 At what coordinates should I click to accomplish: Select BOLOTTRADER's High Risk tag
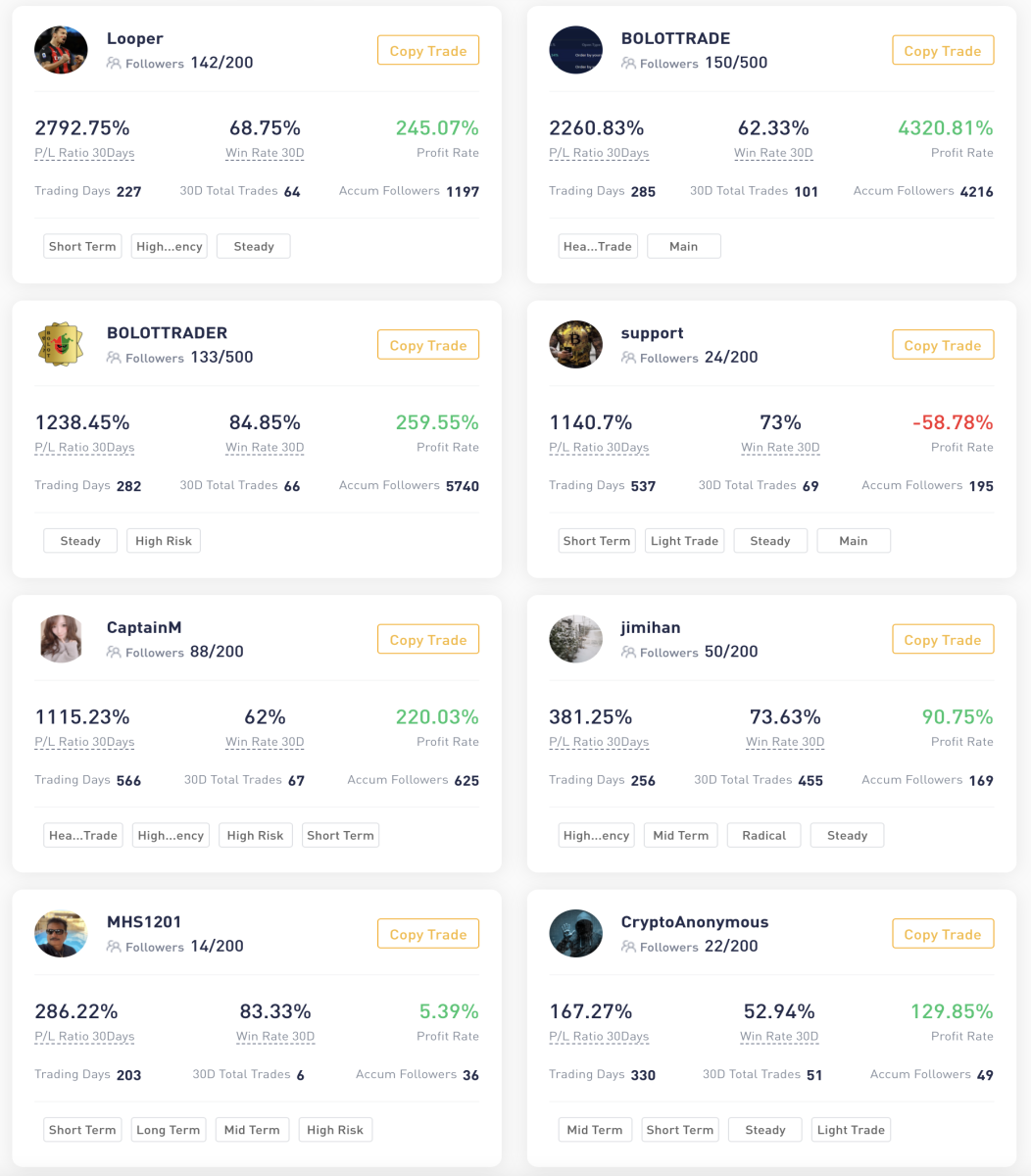164,541
